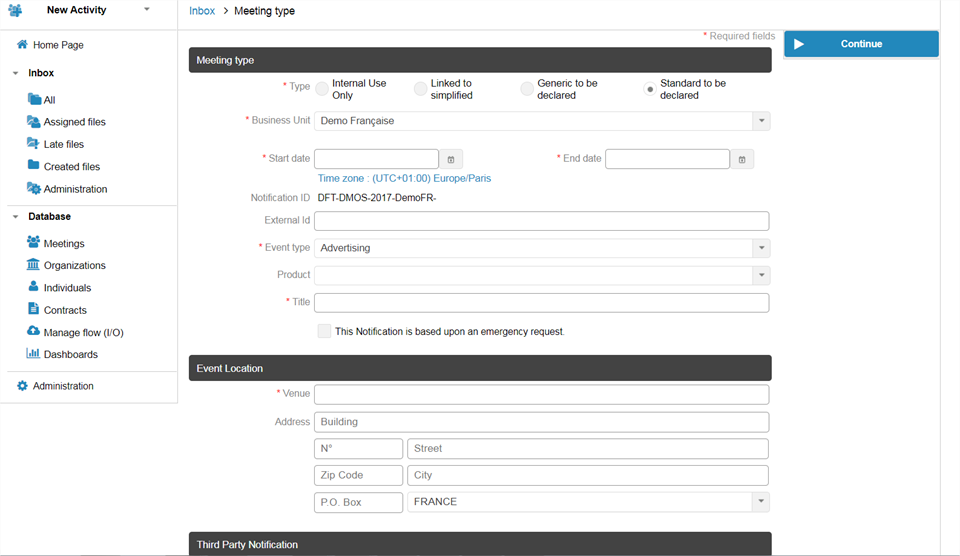Open the Business Unit dropdown
The width and height of the screenshot is (960, 556).
(x=761, y=121)
